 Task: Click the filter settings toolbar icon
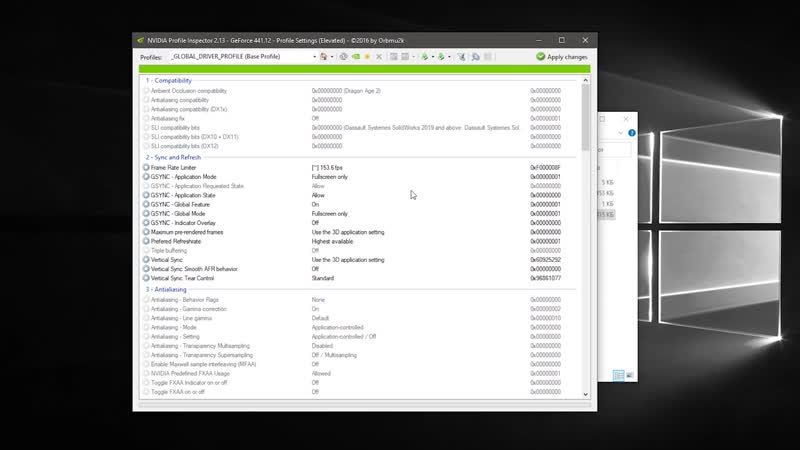(x=461, y=57)
